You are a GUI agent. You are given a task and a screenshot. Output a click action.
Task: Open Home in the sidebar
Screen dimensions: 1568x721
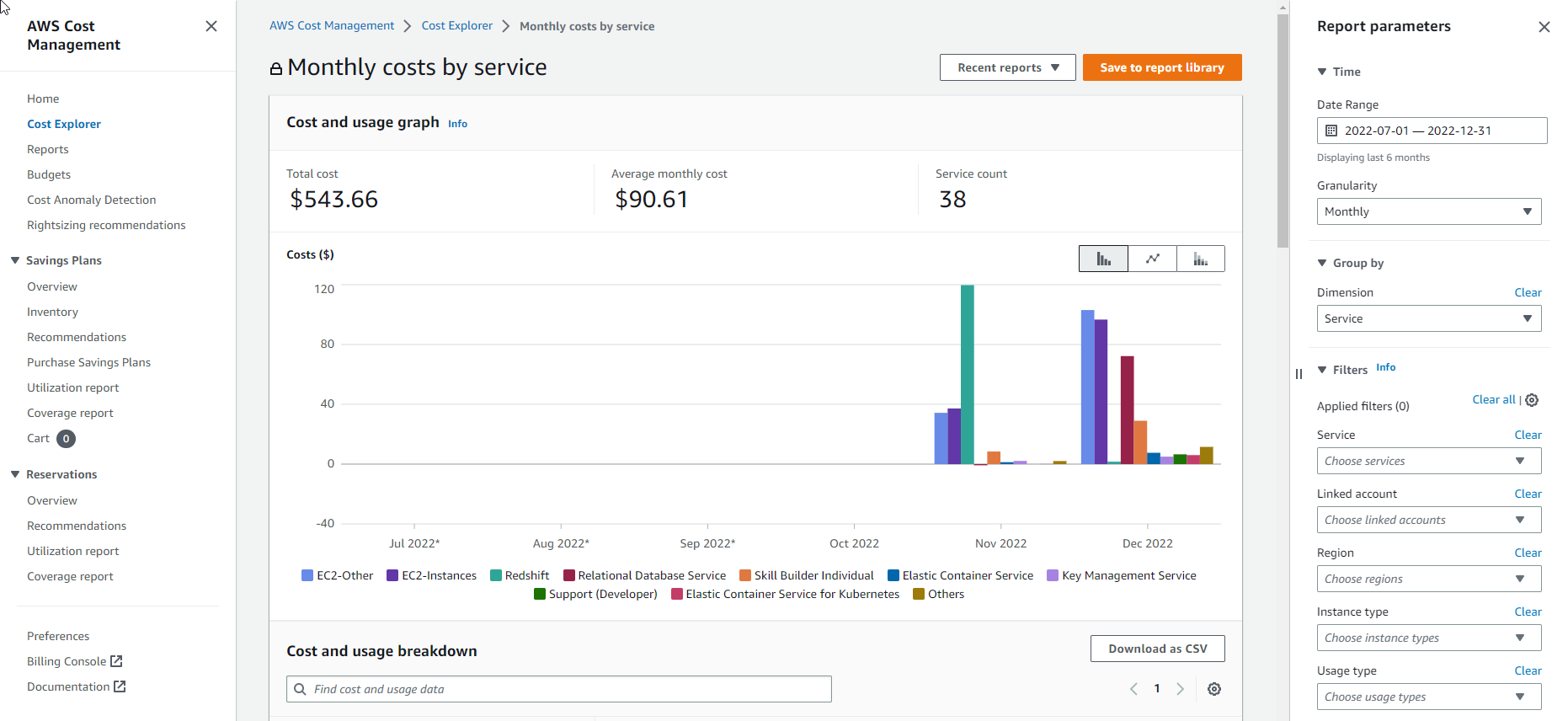43,99
